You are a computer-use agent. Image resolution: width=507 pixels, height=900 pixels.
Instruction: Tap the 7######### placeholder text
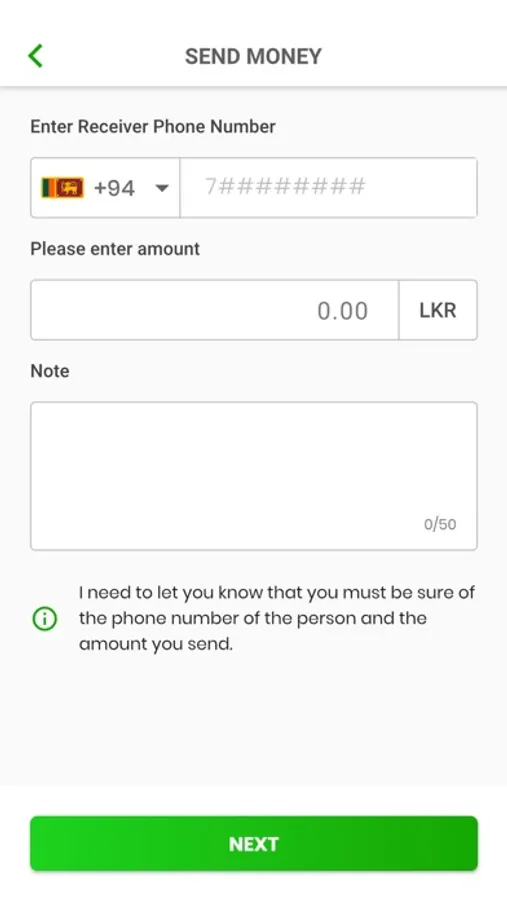pos(285,187)
